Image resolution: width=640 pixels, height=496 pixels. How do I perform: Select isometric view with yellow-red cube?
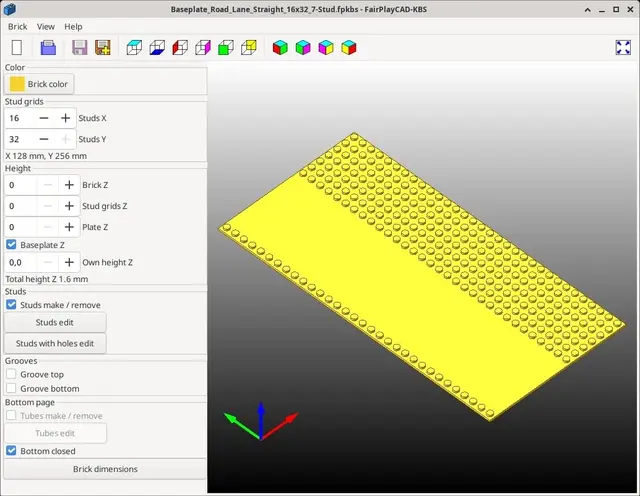point(349,47)
